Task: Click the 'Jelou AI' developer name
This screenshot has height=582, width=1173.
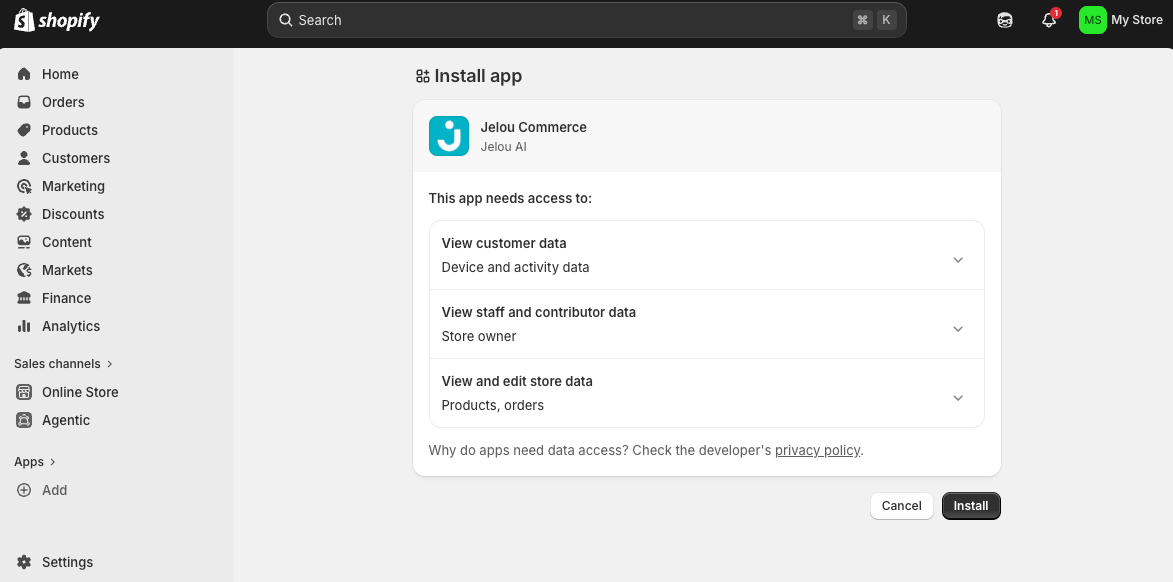Action: point(503,147)
